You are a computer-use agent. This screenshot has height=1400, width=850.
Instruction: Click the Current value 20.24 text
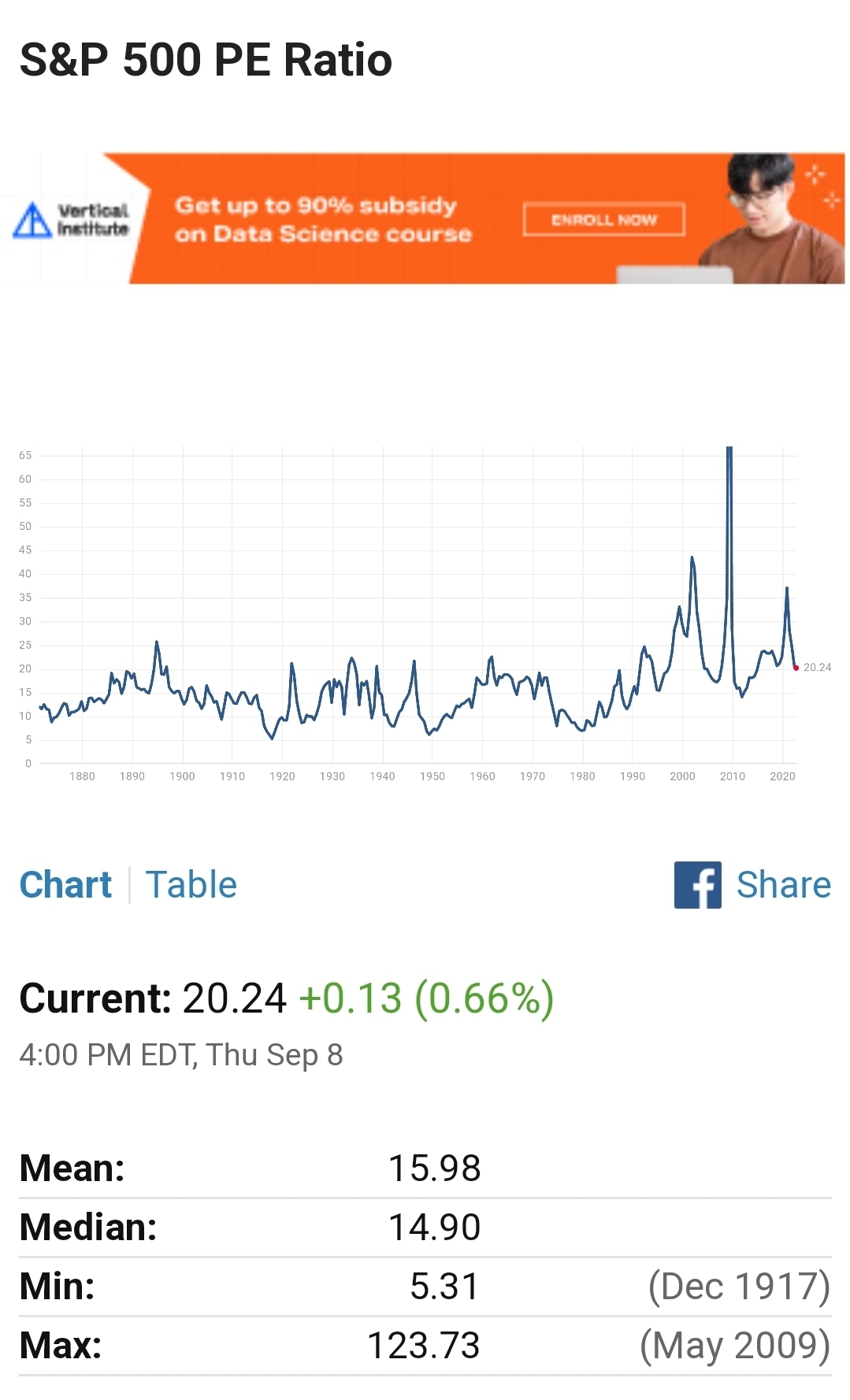[x=234, y=998]
